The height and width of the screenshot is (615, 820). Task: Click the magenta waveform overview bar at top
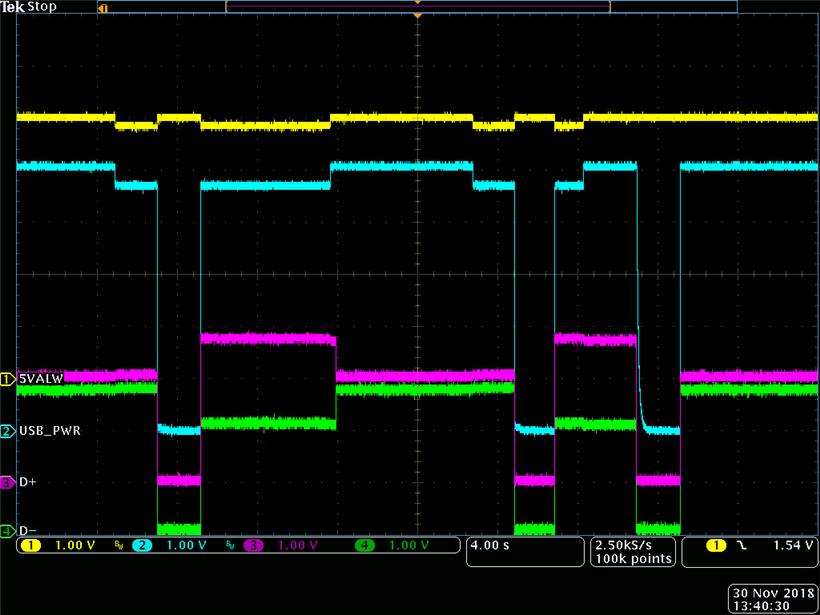click(x=418, y=6)
